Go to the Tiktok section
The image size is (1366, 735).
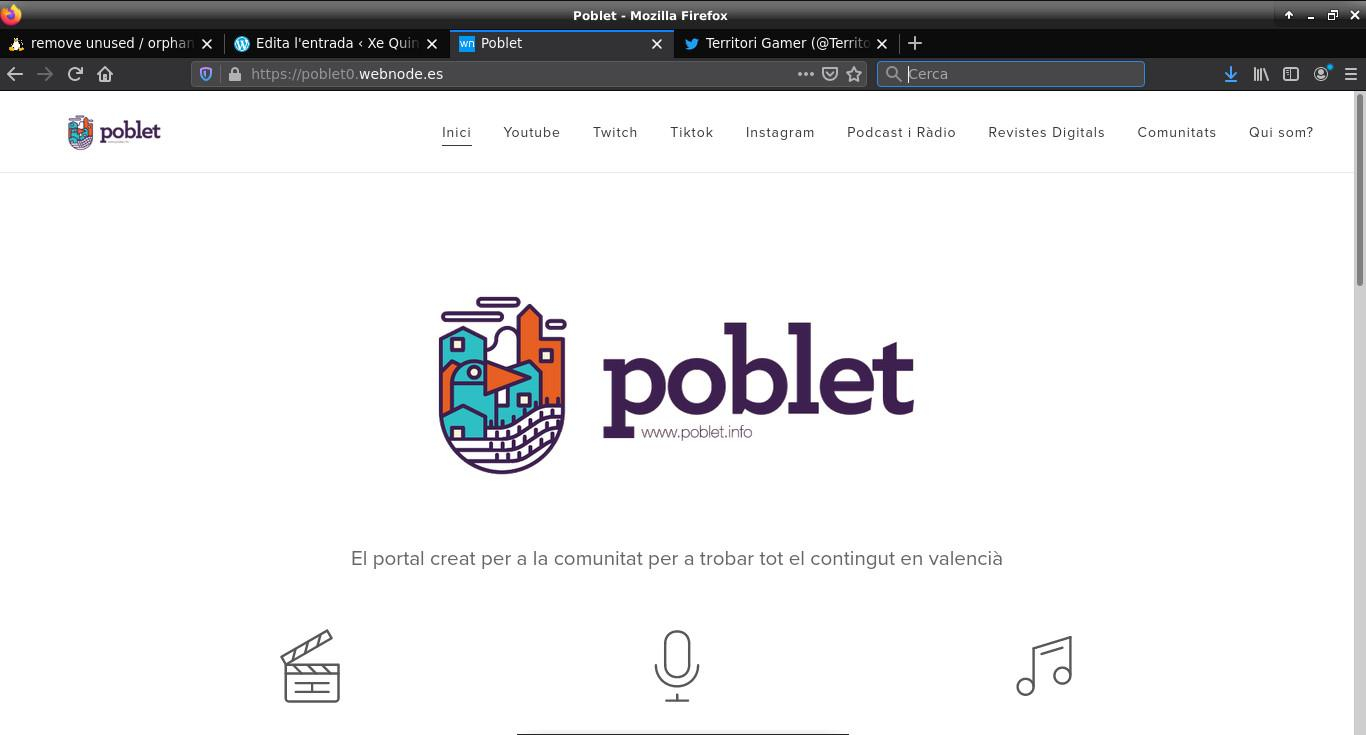click(691, 132)
